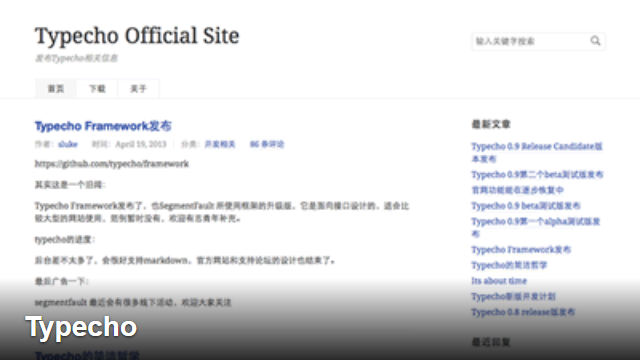Image resolution: width=640 pixels, height=360 pixels.
Task: Open the post's comments count link
Action: [x=267, y=144]
